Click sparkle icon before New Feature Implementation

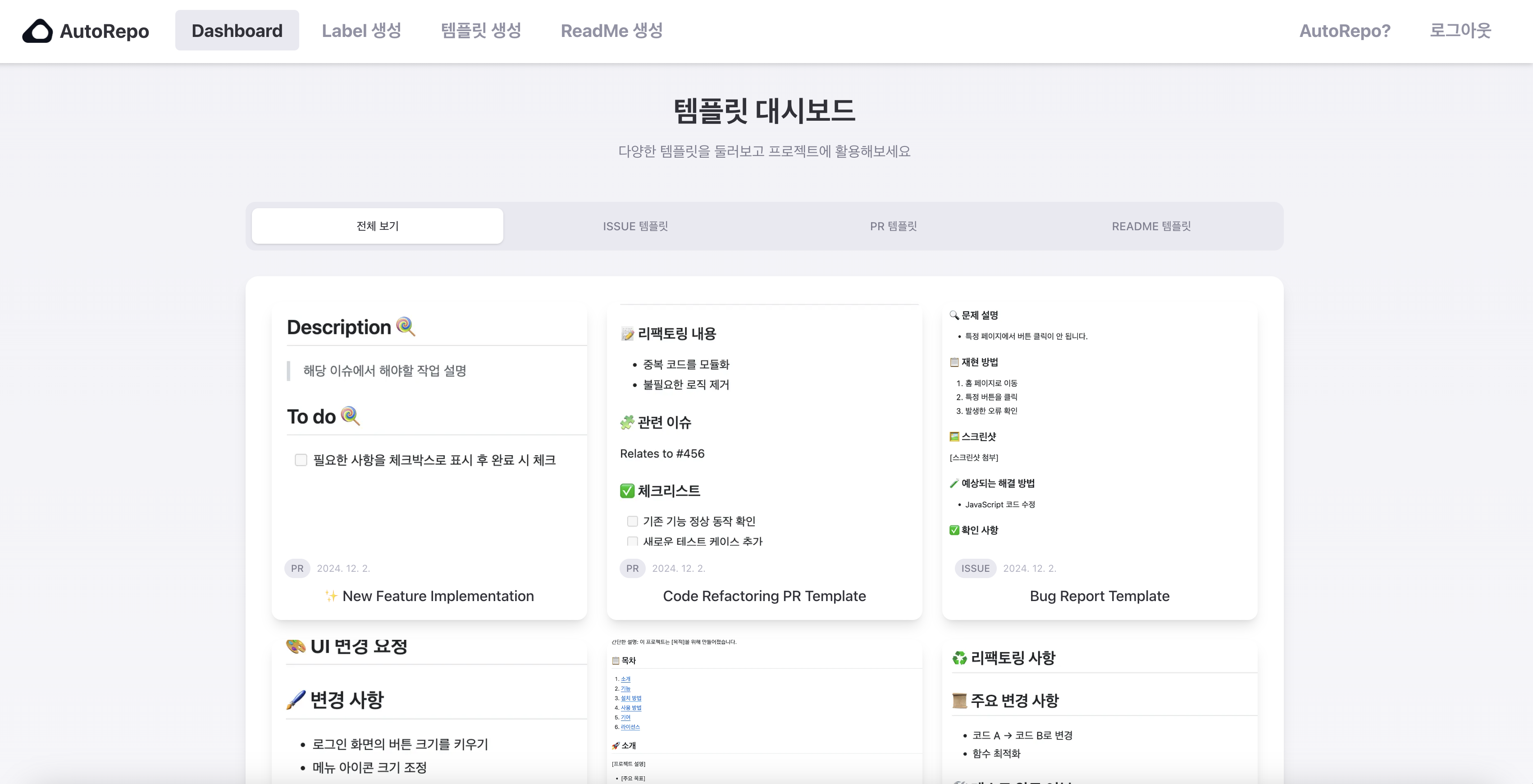pos(332,596)
